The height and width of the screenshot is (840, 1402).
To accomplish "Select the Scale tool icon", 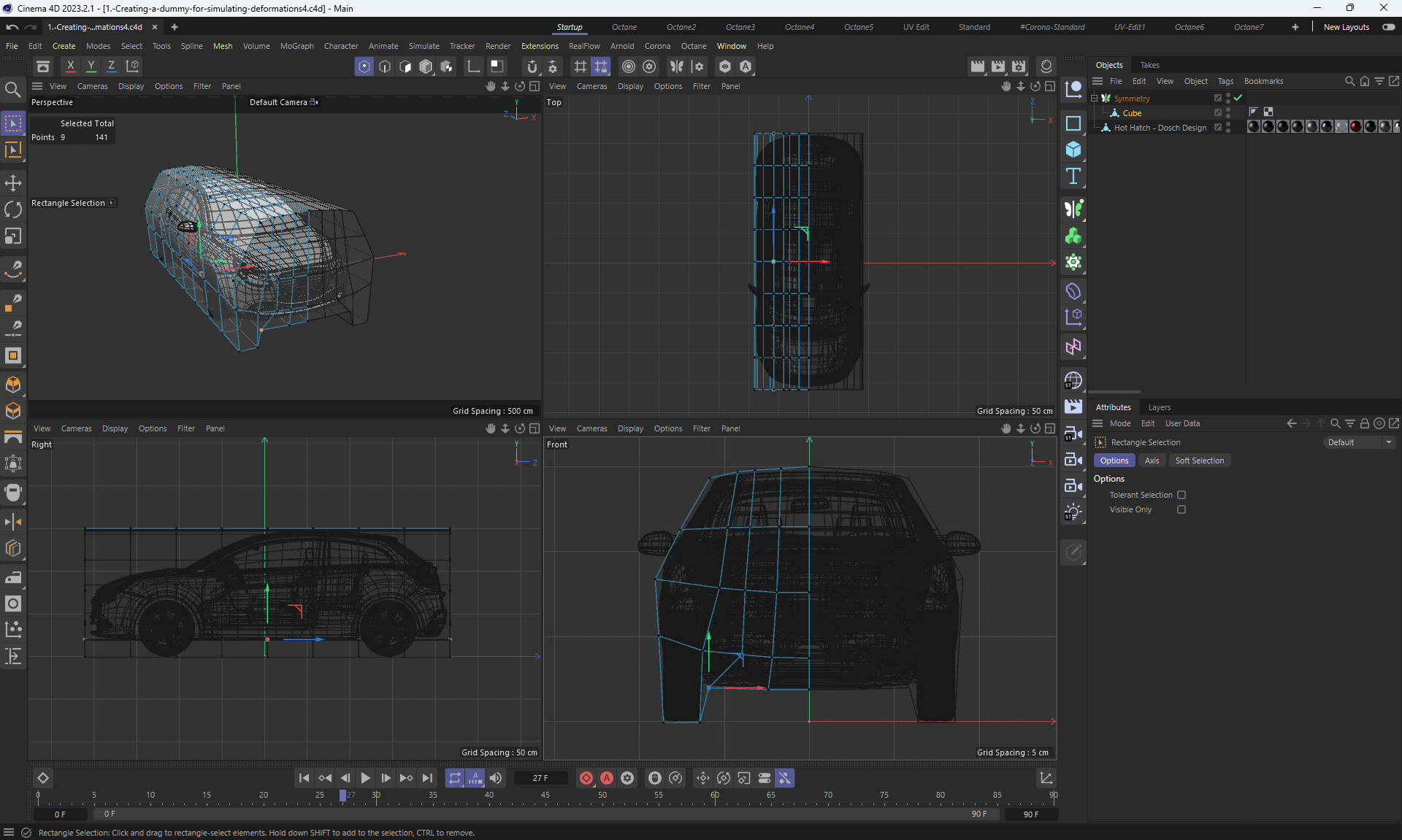I will pyautogui.click(x=13, y=236).
